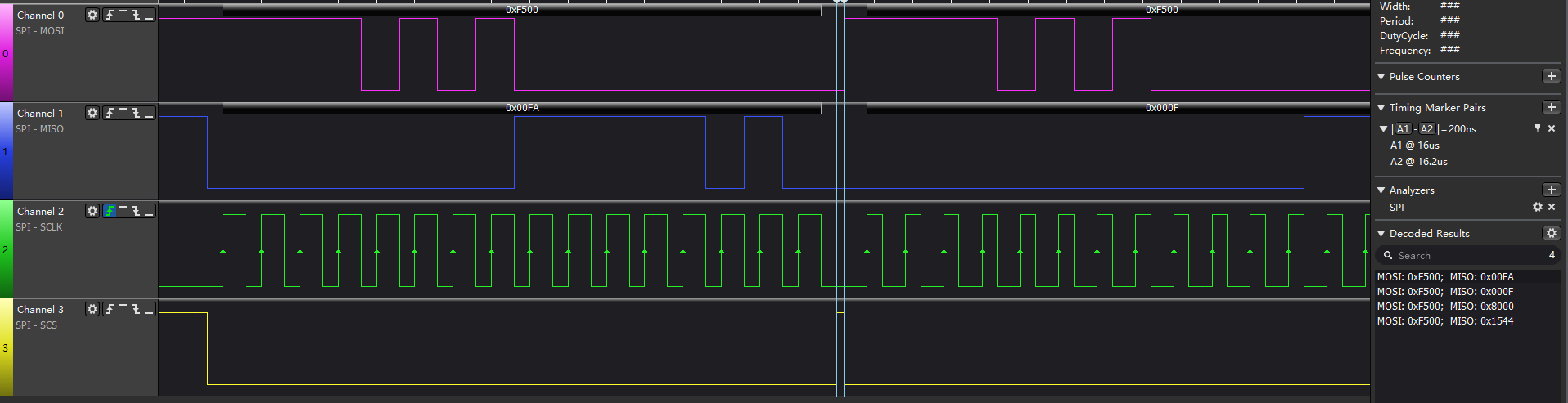Click the decoded results count 4
Image resolution: width=1568 pixels, height=403 pixels.
[x=1552, y=255]
